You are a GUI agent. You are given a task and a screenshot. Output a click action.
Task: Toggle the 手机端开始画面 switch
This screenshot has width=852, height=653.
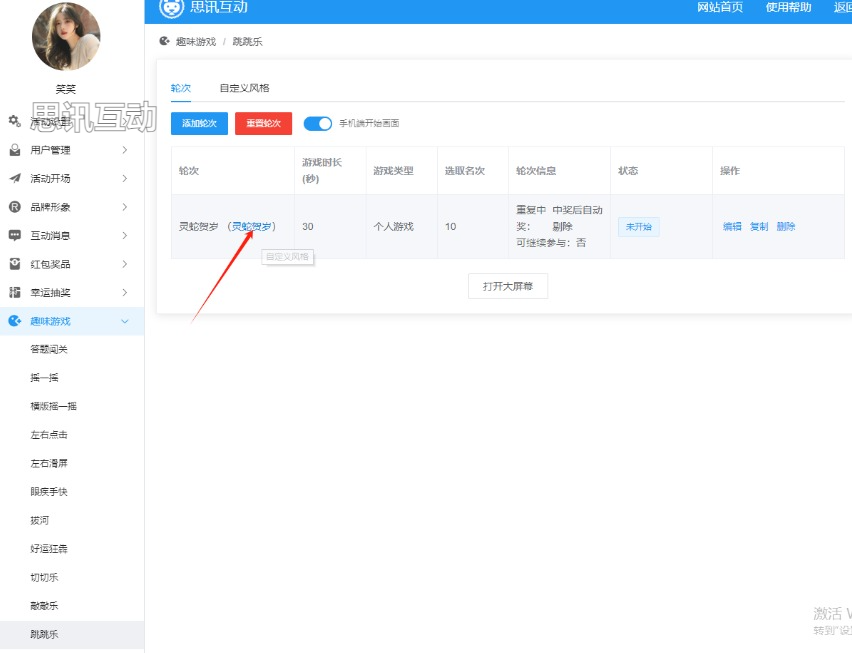click(317, 123)
